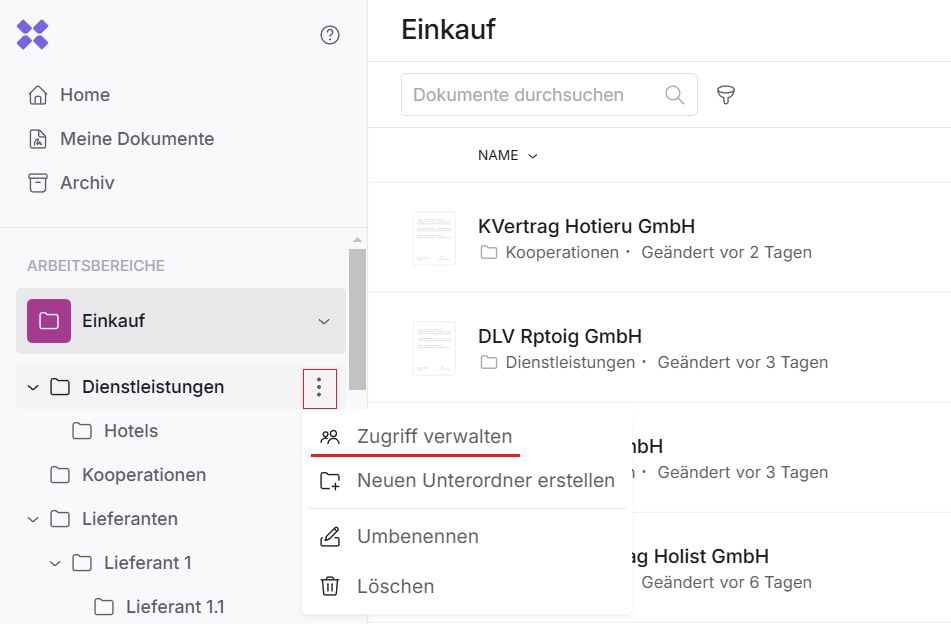Image resolution: width=951 pixels, height=624 pixels.
Task: Open the document filter funnel icon
Action: 726,95
